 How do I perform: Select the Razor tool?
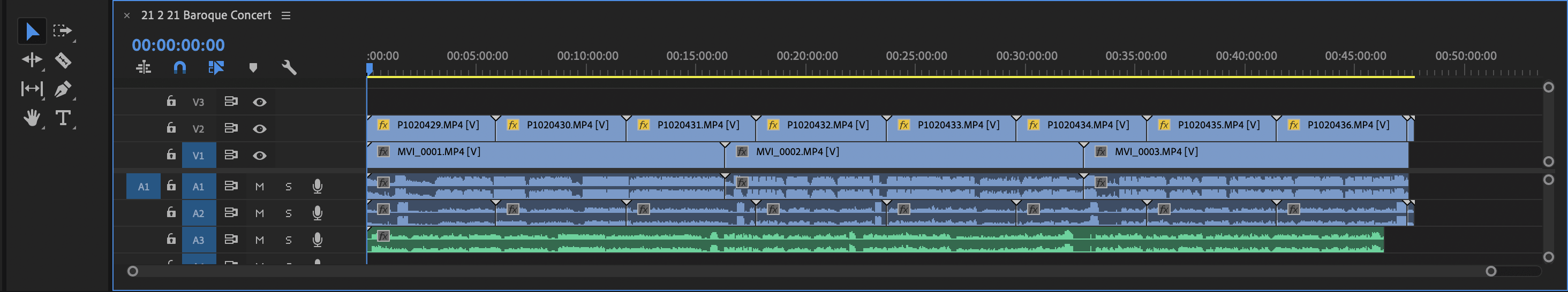[x=63, y=60]
